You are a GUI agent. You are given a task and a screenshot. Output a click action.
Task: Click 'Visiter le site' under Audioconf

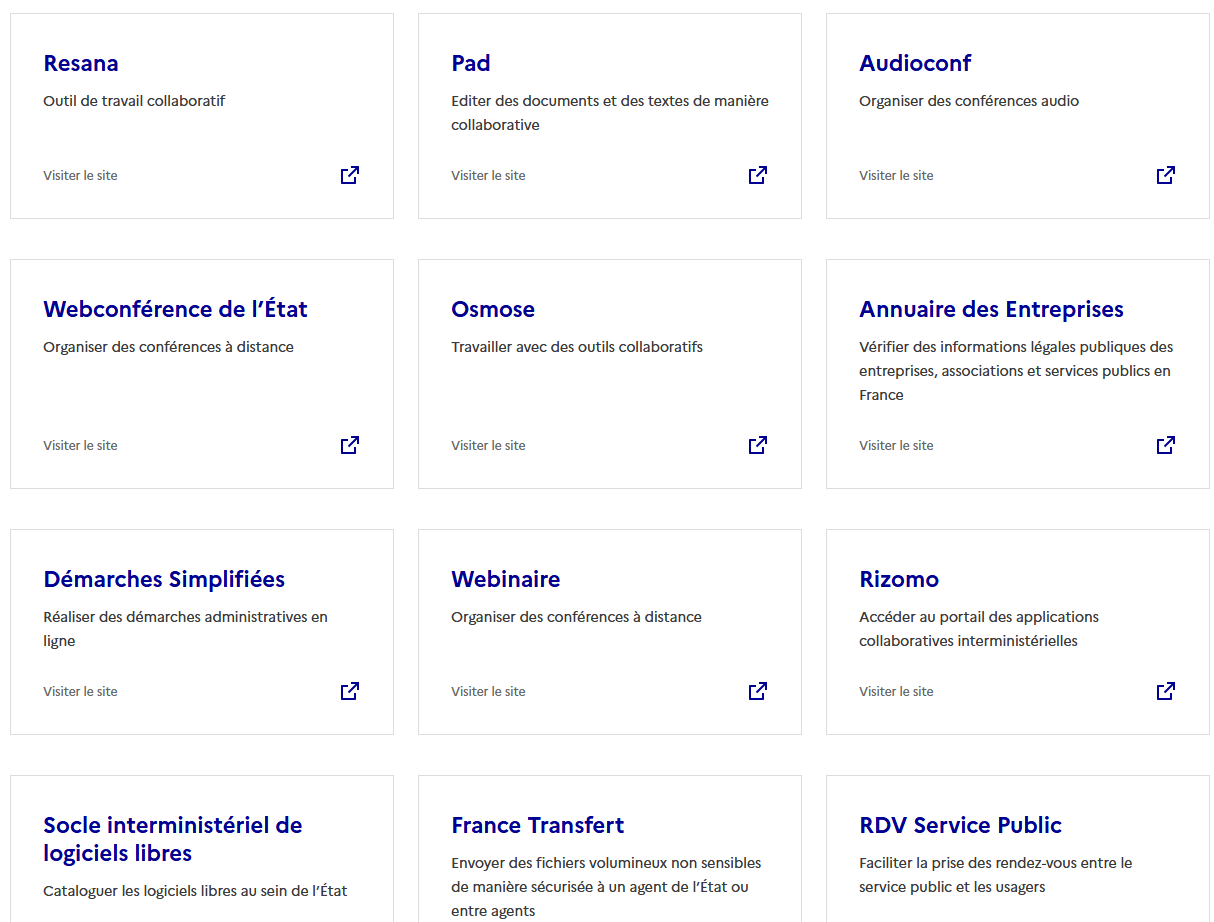coord(896,175)
